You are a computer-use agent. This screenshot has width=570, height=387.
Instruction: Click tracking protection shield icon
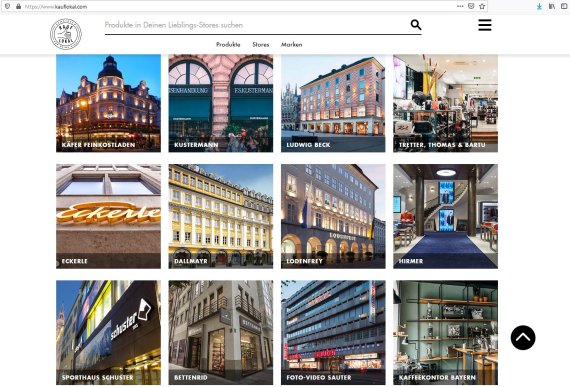click(x=7, y=6)
